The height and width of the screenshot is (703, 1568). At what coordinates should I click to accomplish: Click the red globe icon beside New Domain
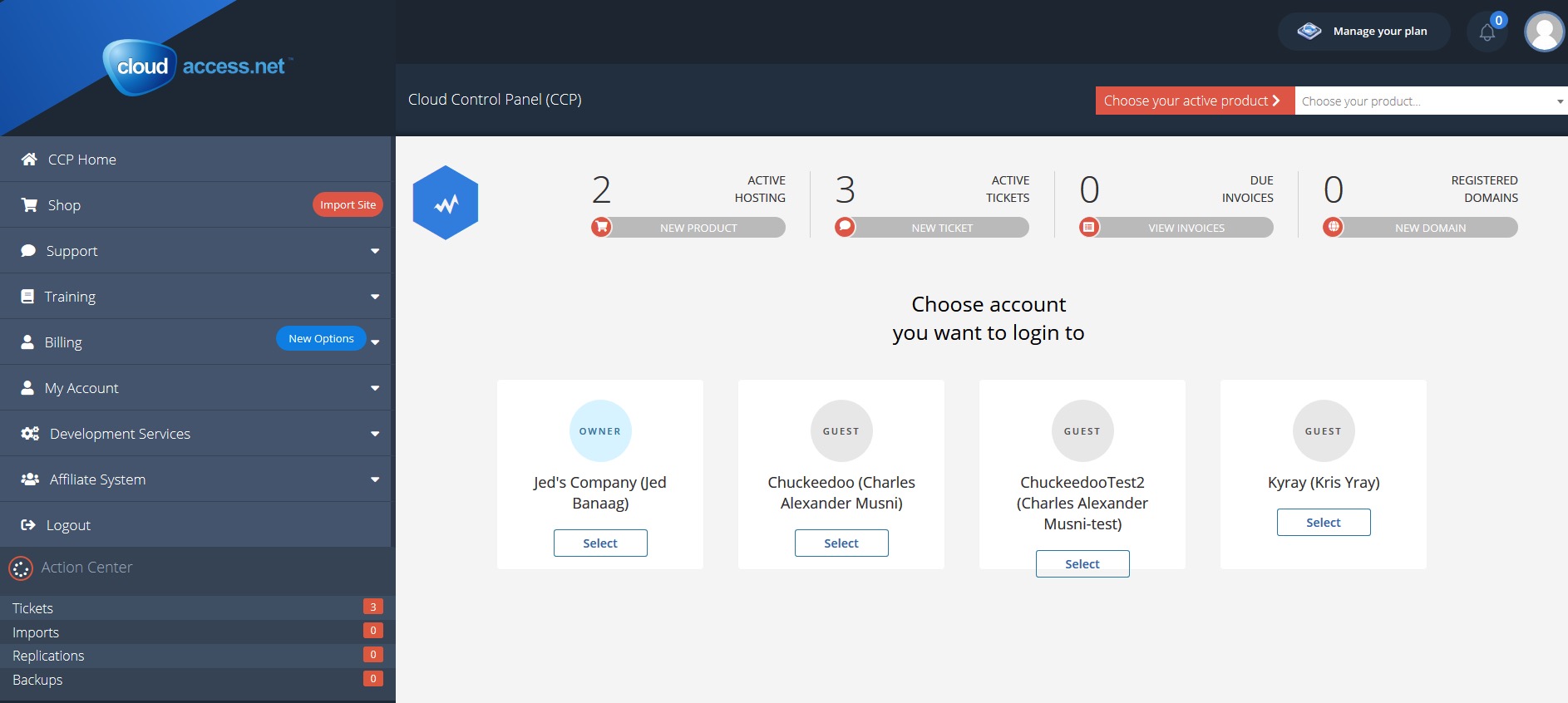point(1333,227)
